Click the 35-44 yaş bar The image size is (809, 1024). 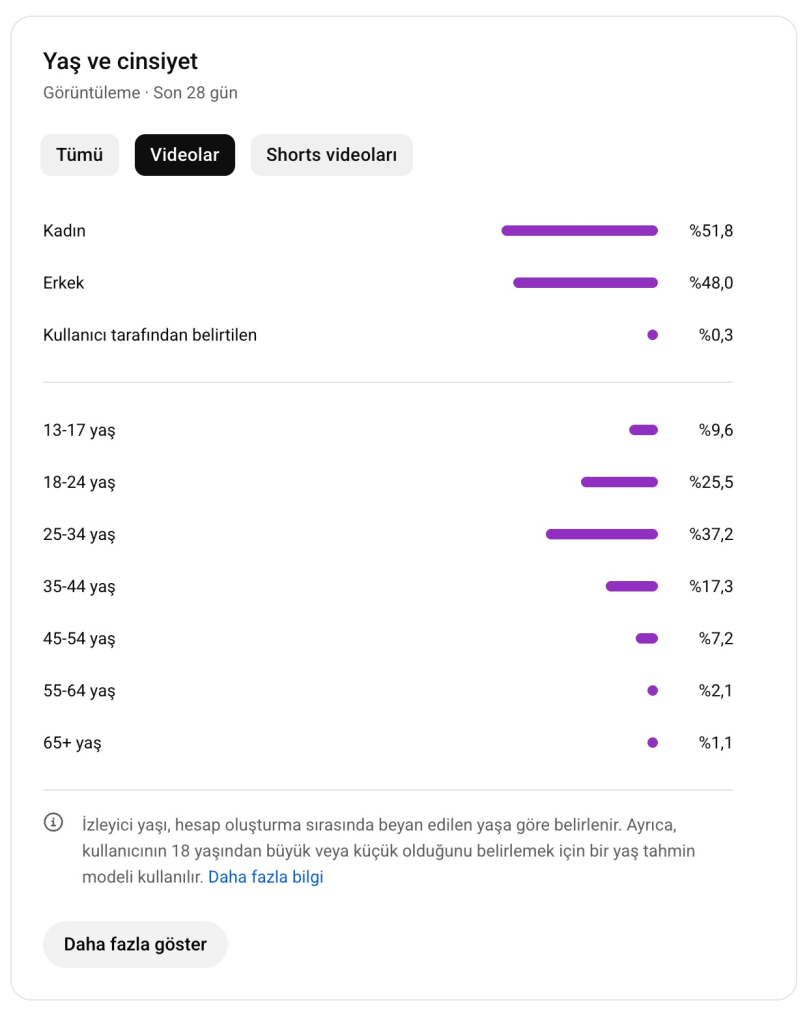coord(632,586)
